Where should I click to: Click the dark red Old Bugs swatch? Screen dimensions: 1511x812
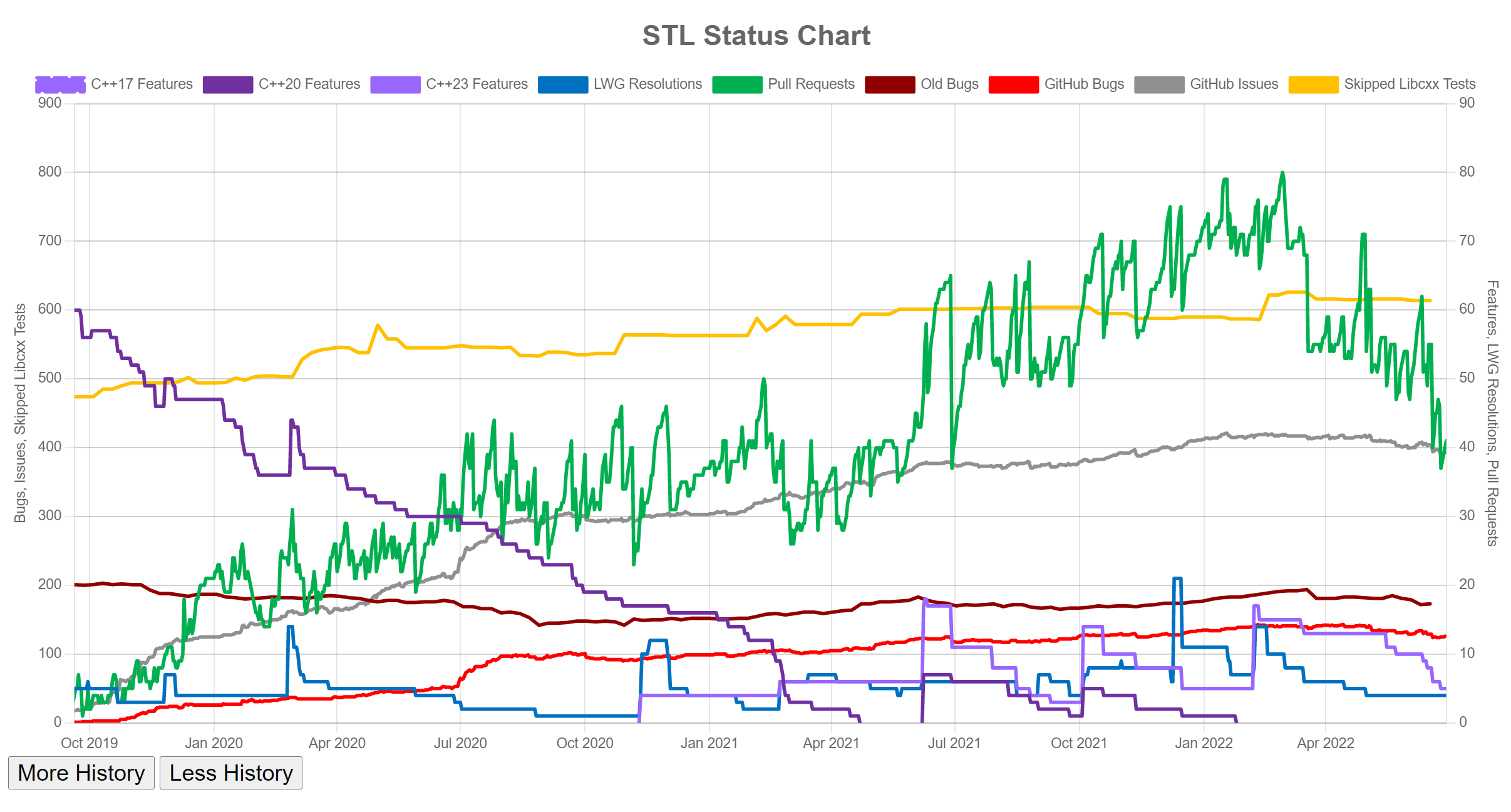pyautogui.click(x=890, y=84)
